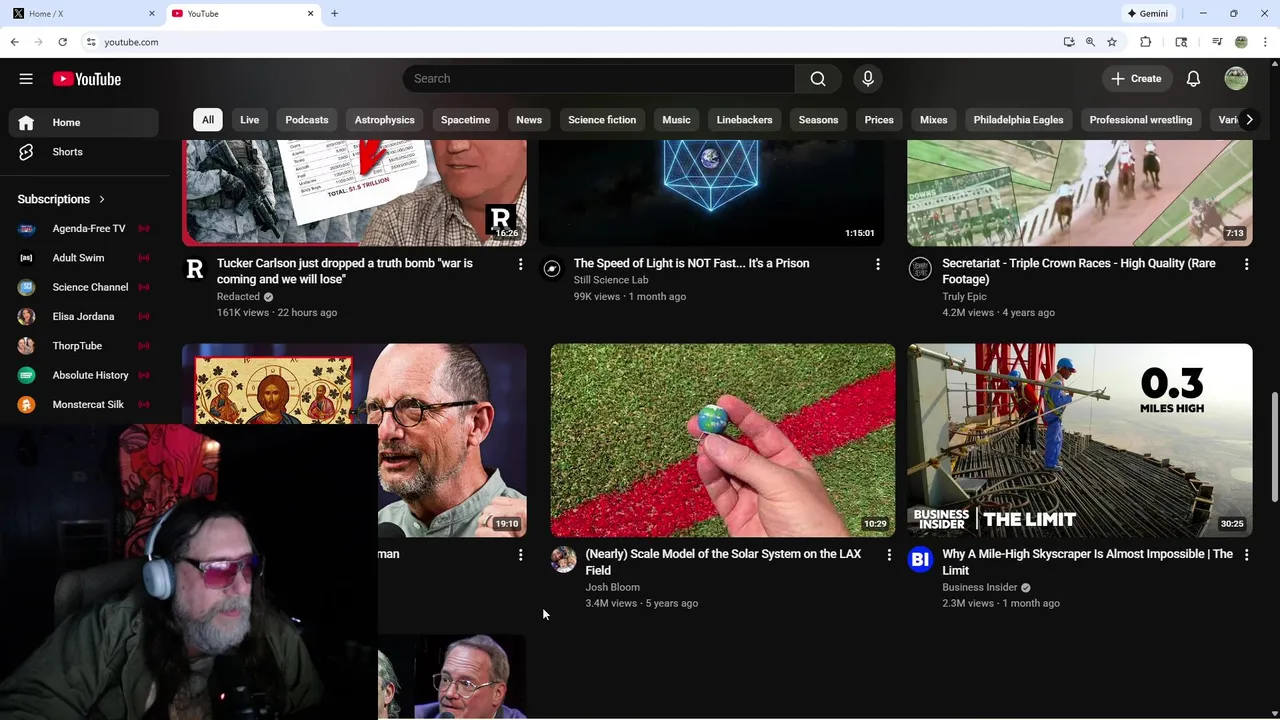Viewport: 1280px width, 720px height.
Task: Open more options for the Secretariat video
Action: (1246, 264)
